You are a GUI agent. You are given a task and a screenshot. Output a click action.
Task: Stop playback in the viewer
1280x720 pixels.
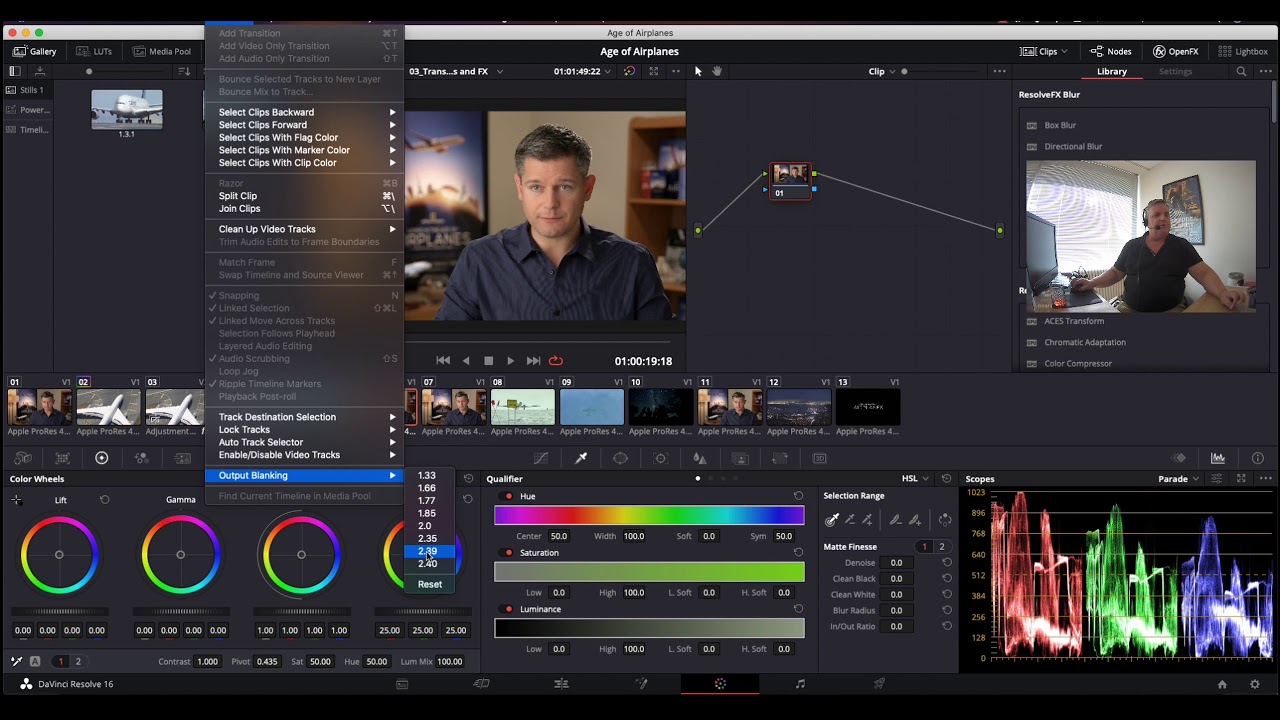coord(488,361)
